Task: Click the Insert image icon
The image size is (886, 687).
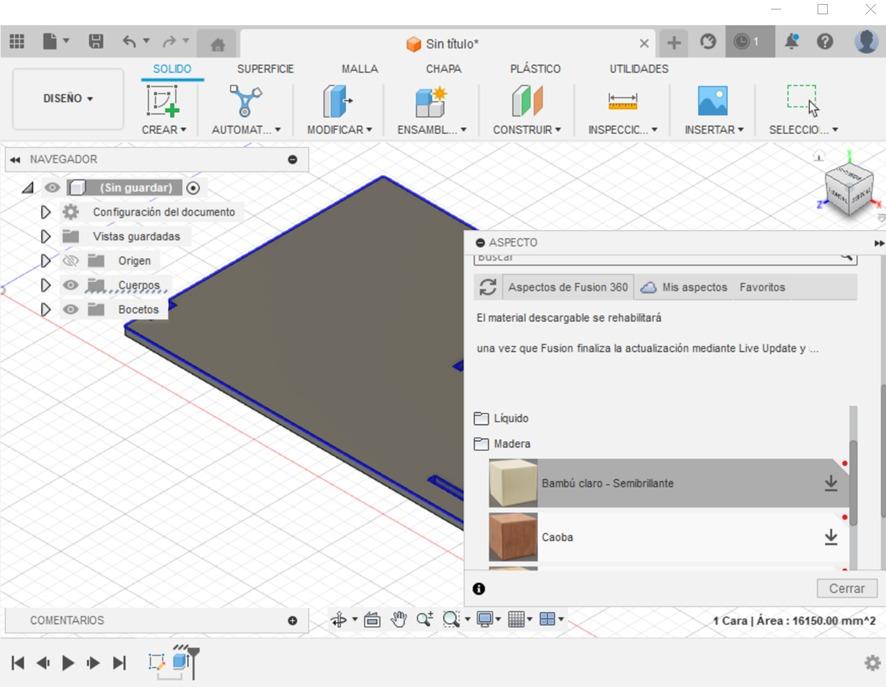Action: tap(713, 101)
